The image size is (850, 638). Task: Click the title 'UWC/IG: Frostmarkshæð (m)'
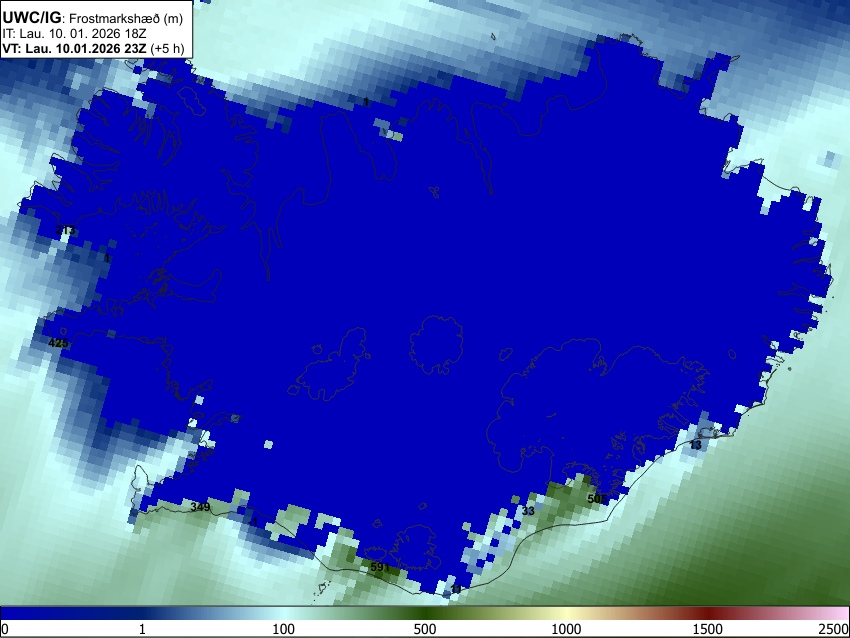click(93, 18)
